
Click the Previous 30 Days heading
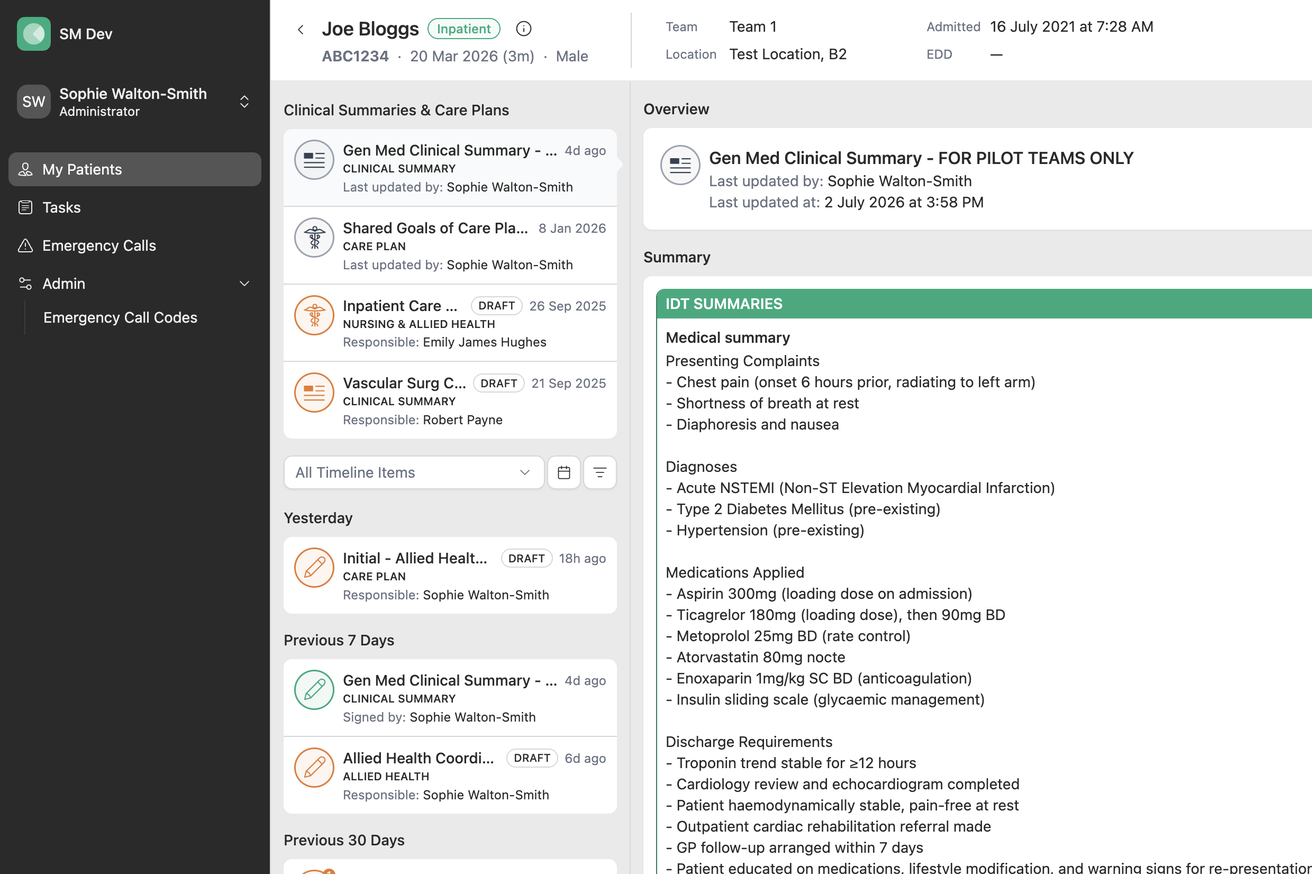click(x=344, y=840)
